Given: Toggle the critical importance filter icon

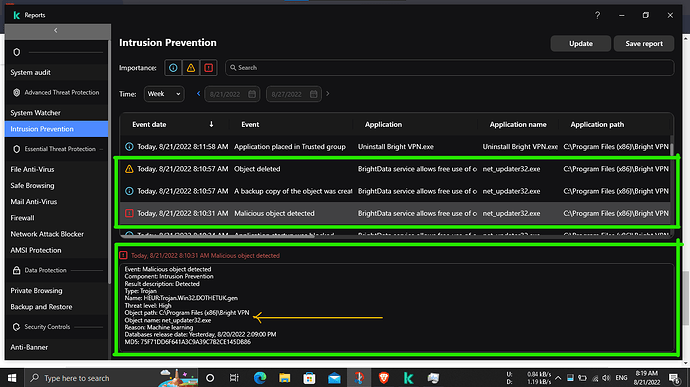Looking at the screenshot, I should click(x=209, y=68).
